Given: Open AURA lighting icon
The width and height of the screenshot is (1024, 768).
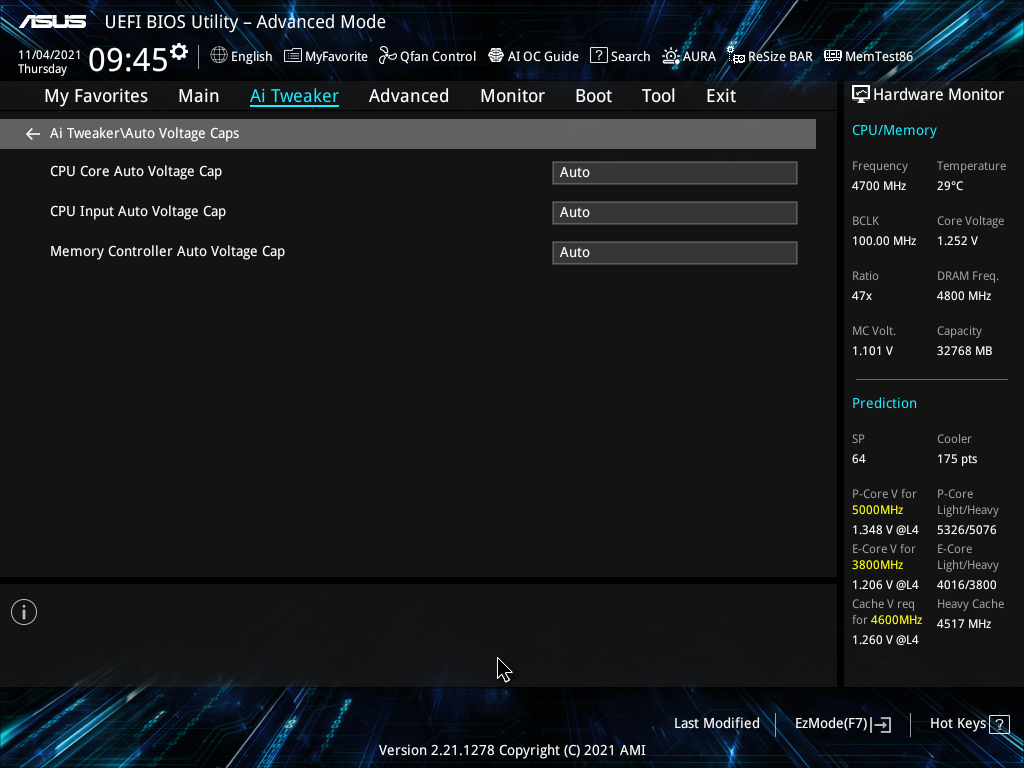Looking at the screenshot, I should (x=671, y=56).
